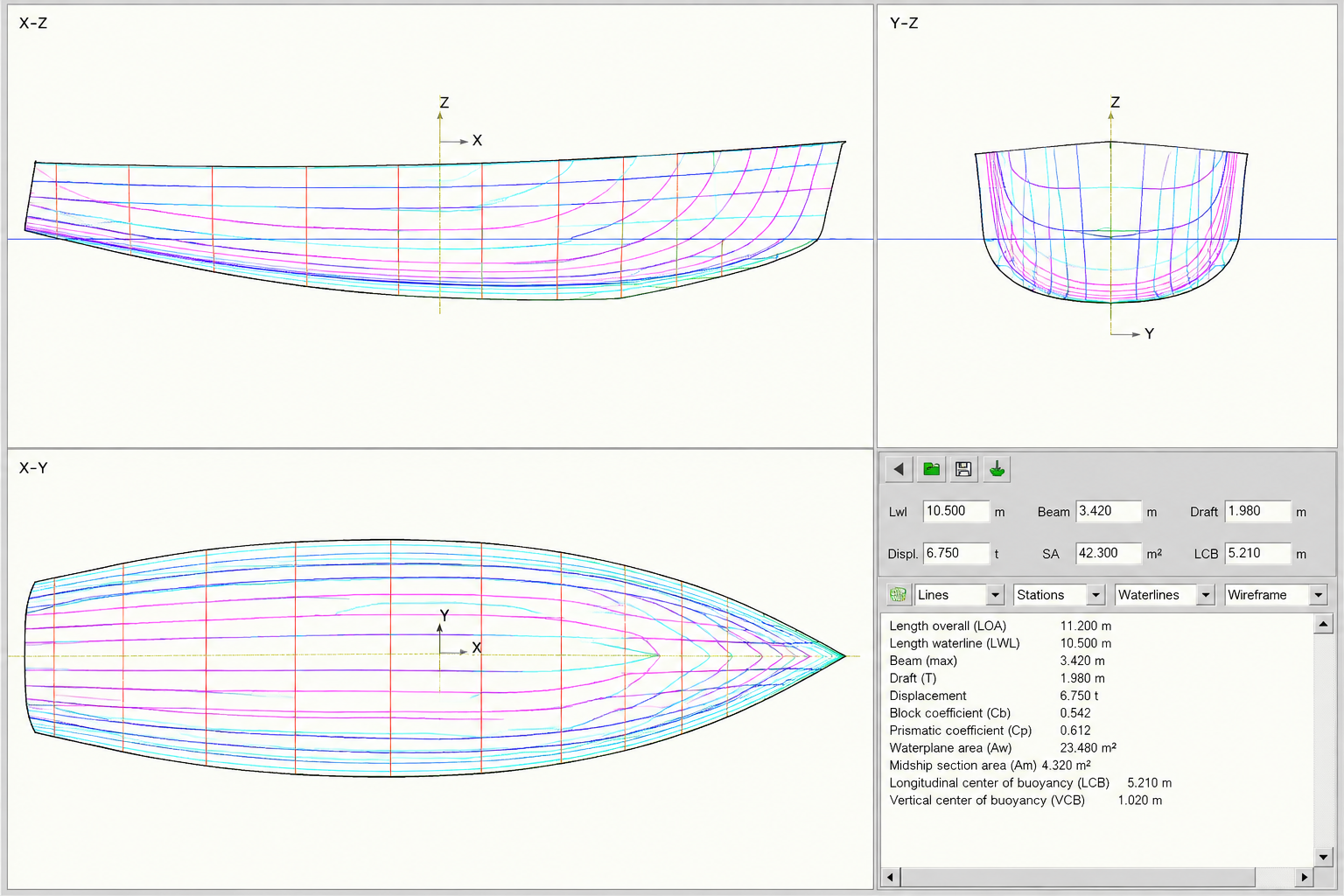Click the X-Y view label
1344x896 pixels.
[x=33, y=468]
